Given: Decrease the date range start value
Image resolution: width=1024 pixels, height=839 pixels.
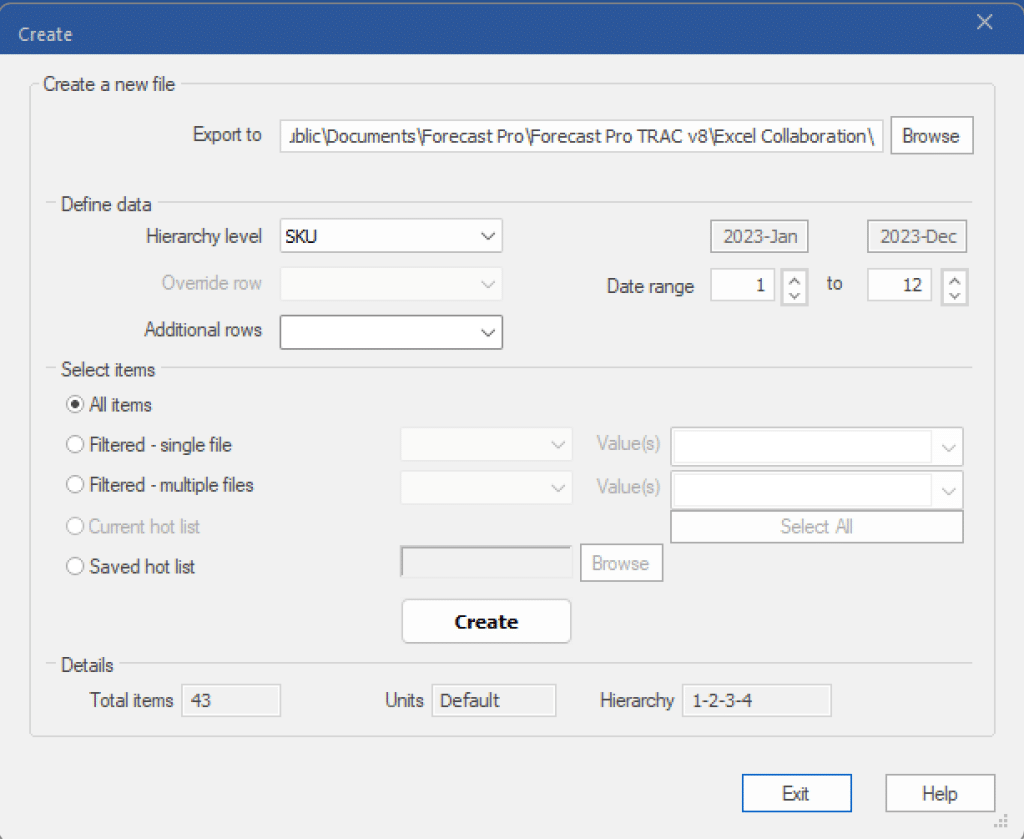Looking at the screenshot, I should (x=795, y=295).
